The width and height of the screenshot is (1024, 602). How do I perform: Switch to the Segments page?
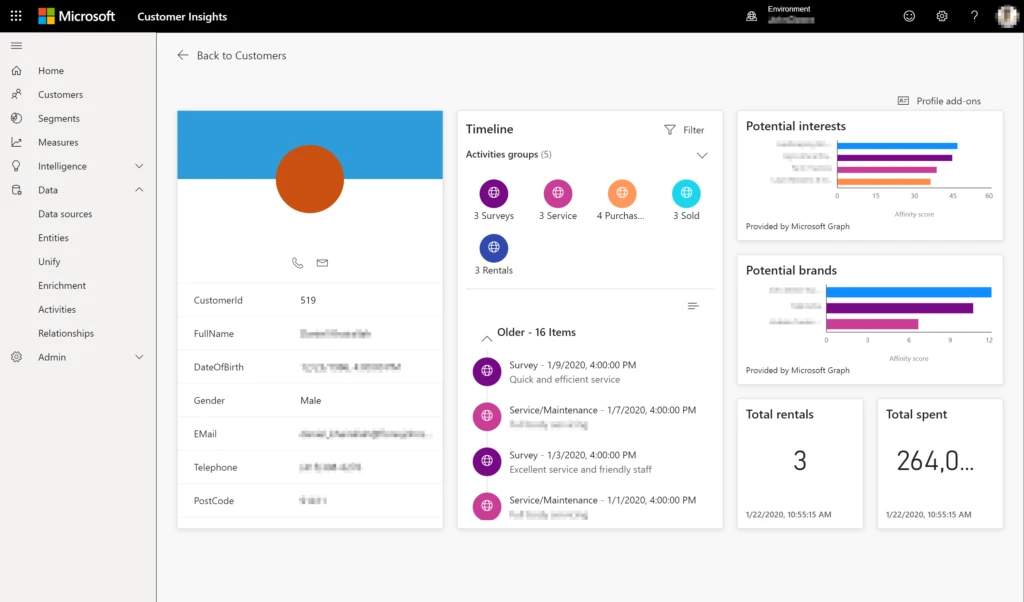coord(57,118)
